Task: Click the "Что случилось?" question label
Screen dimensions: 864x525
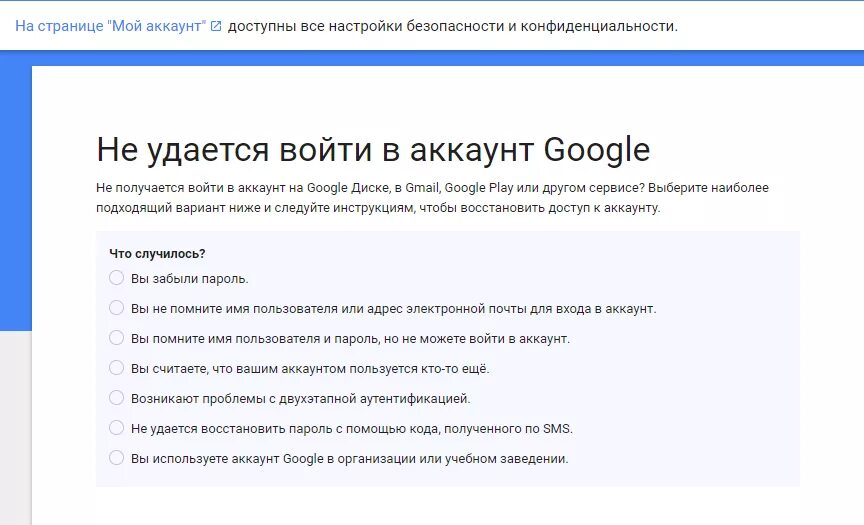Action: tap(157, 253)
